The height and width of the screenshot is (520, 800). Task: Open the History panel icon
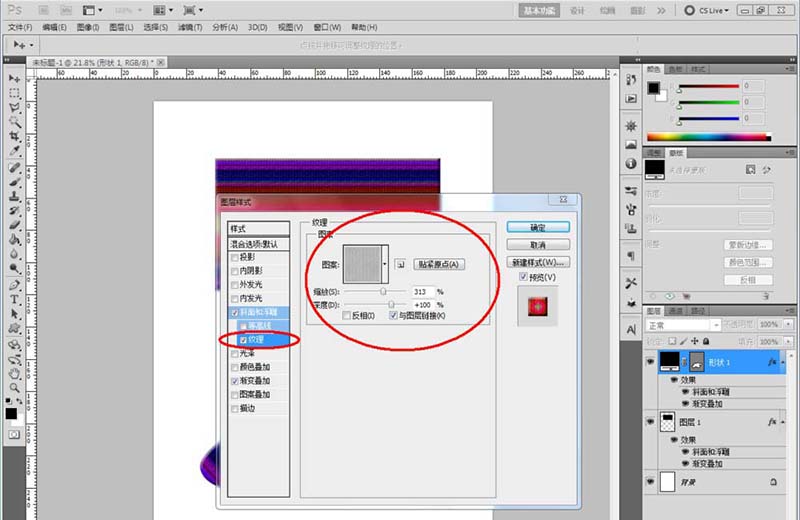[631, 80]
